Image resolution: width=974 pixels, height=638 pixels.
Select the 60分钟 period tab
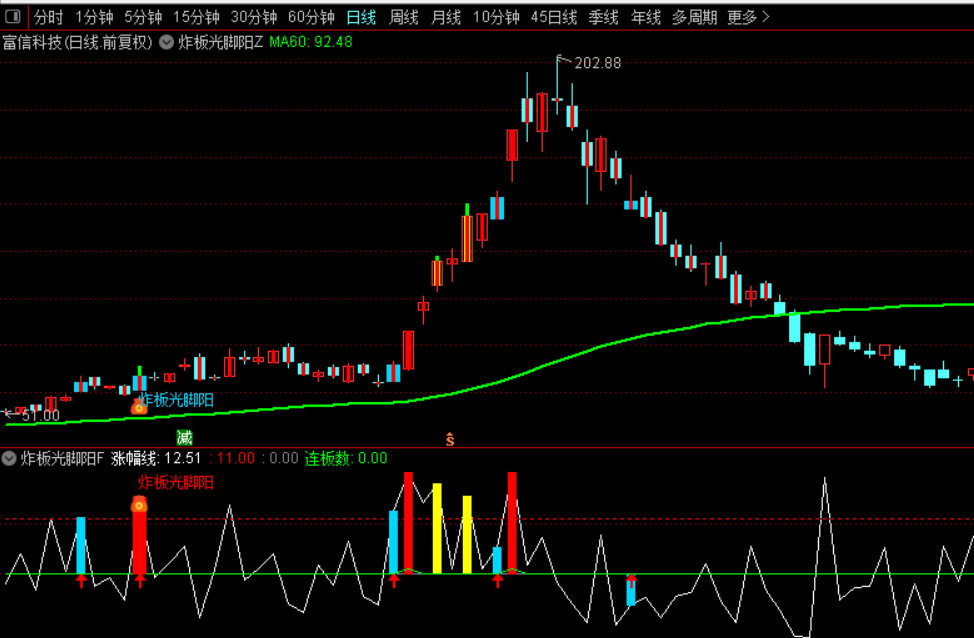[311, 17]
